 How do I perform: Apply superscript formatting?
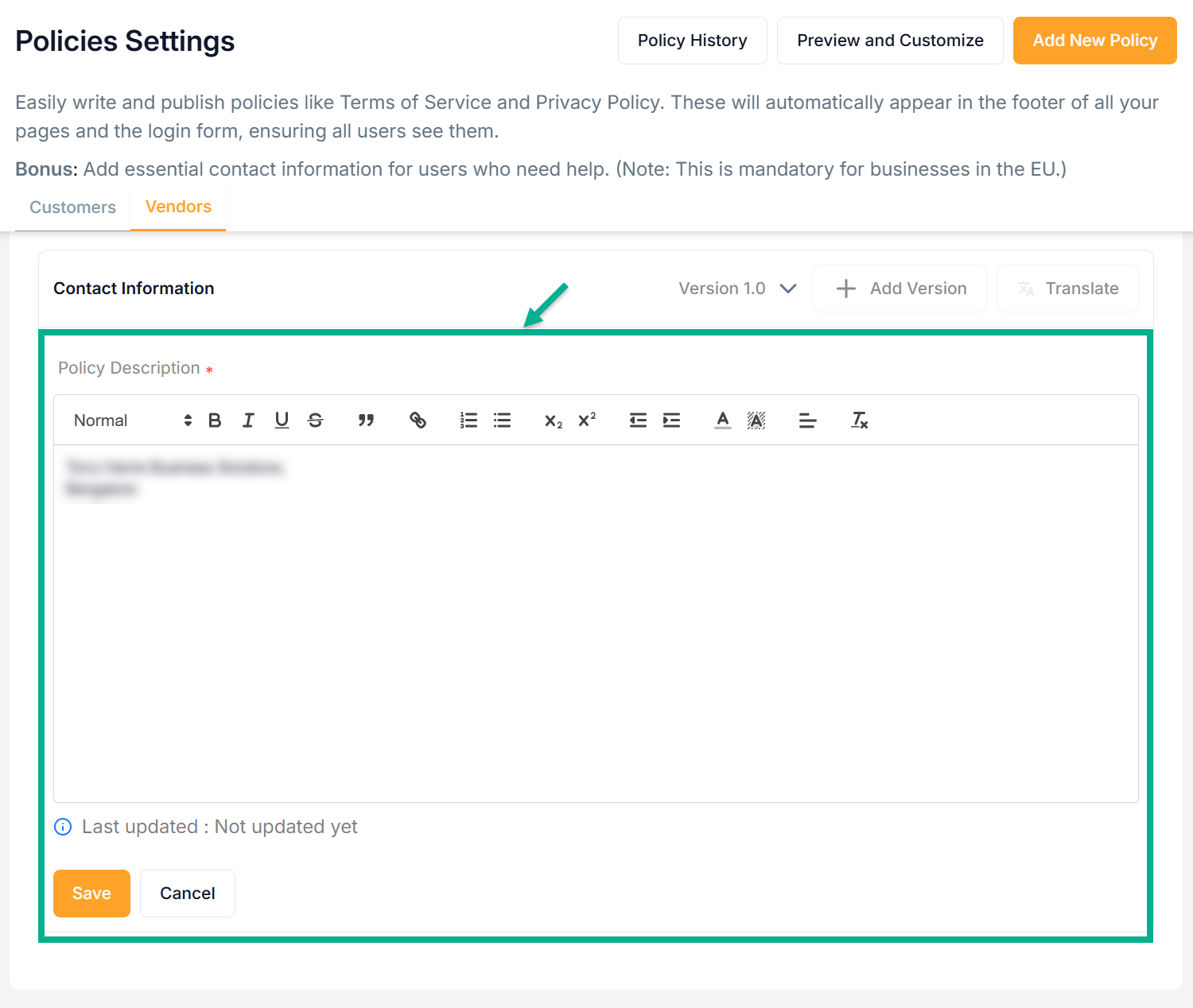pyautogui.click(x=587, y=421)
